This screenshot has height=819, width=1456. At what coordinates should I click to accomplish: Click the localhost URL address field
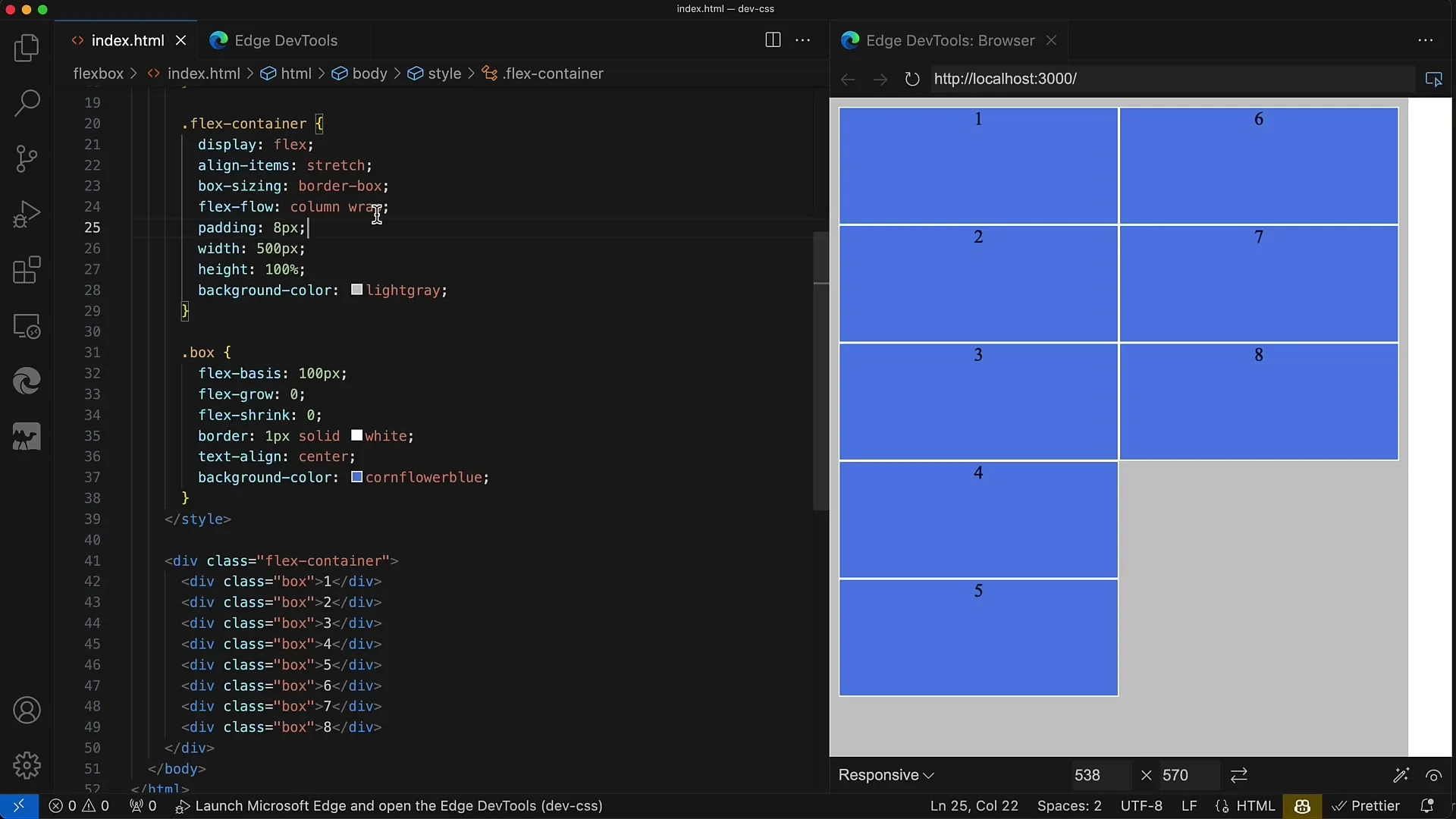1172,79
